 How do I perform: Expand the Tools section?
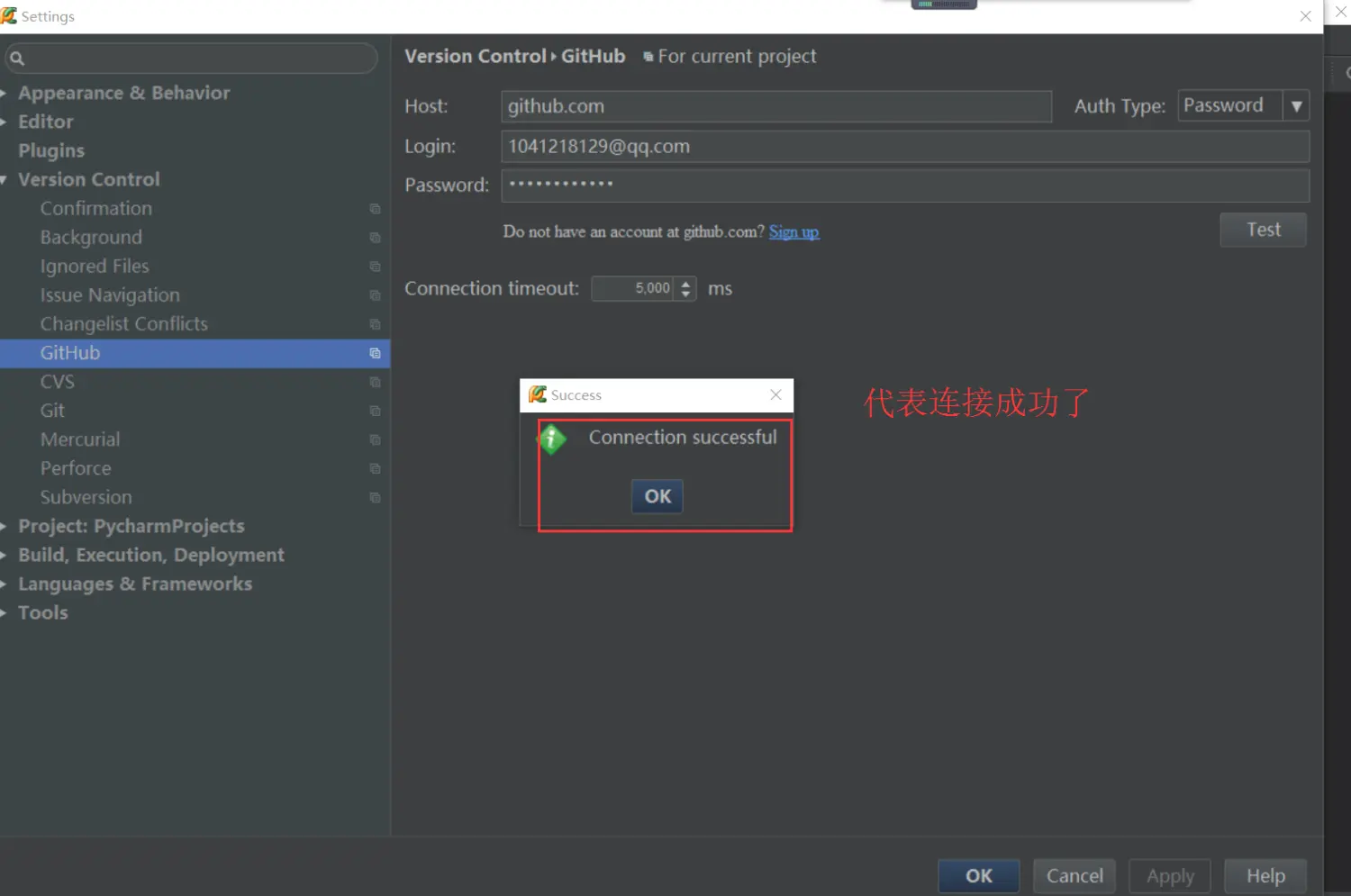(5, 613)
